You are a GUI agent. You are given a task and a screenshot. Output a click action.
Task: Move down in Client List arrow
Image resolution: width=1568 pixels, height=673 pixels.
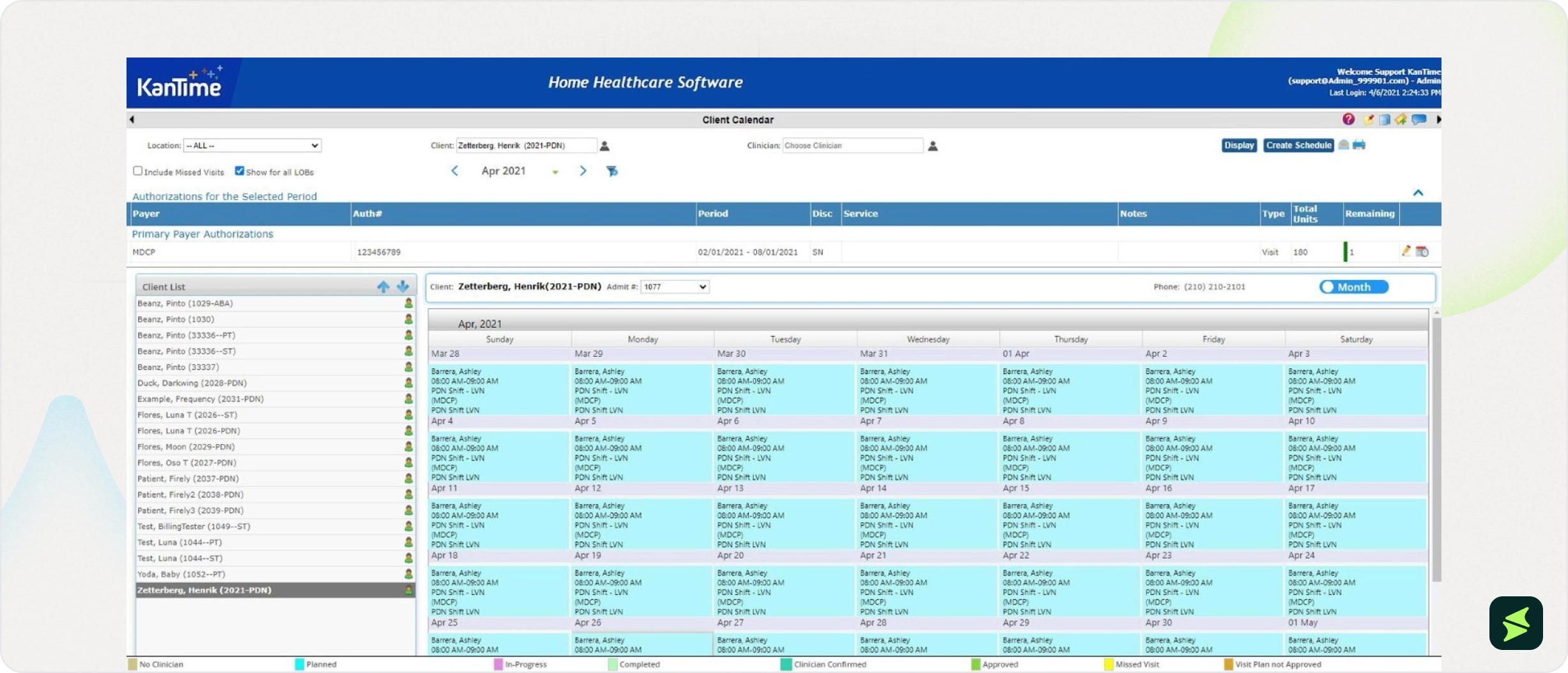tap(403, 286)
